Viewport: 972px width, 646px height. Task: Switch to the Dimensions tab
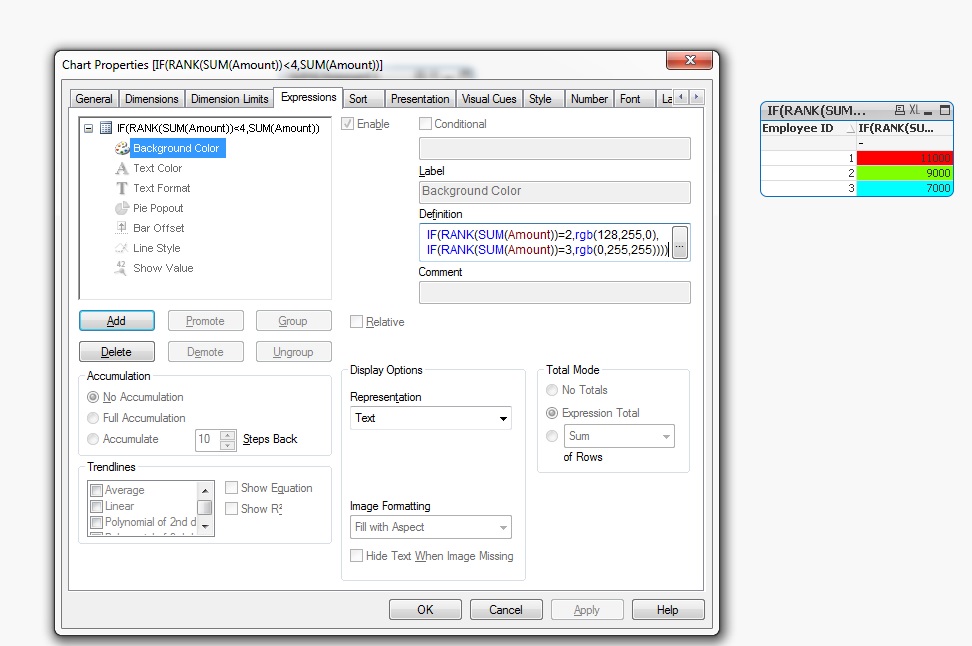point(151,99)
